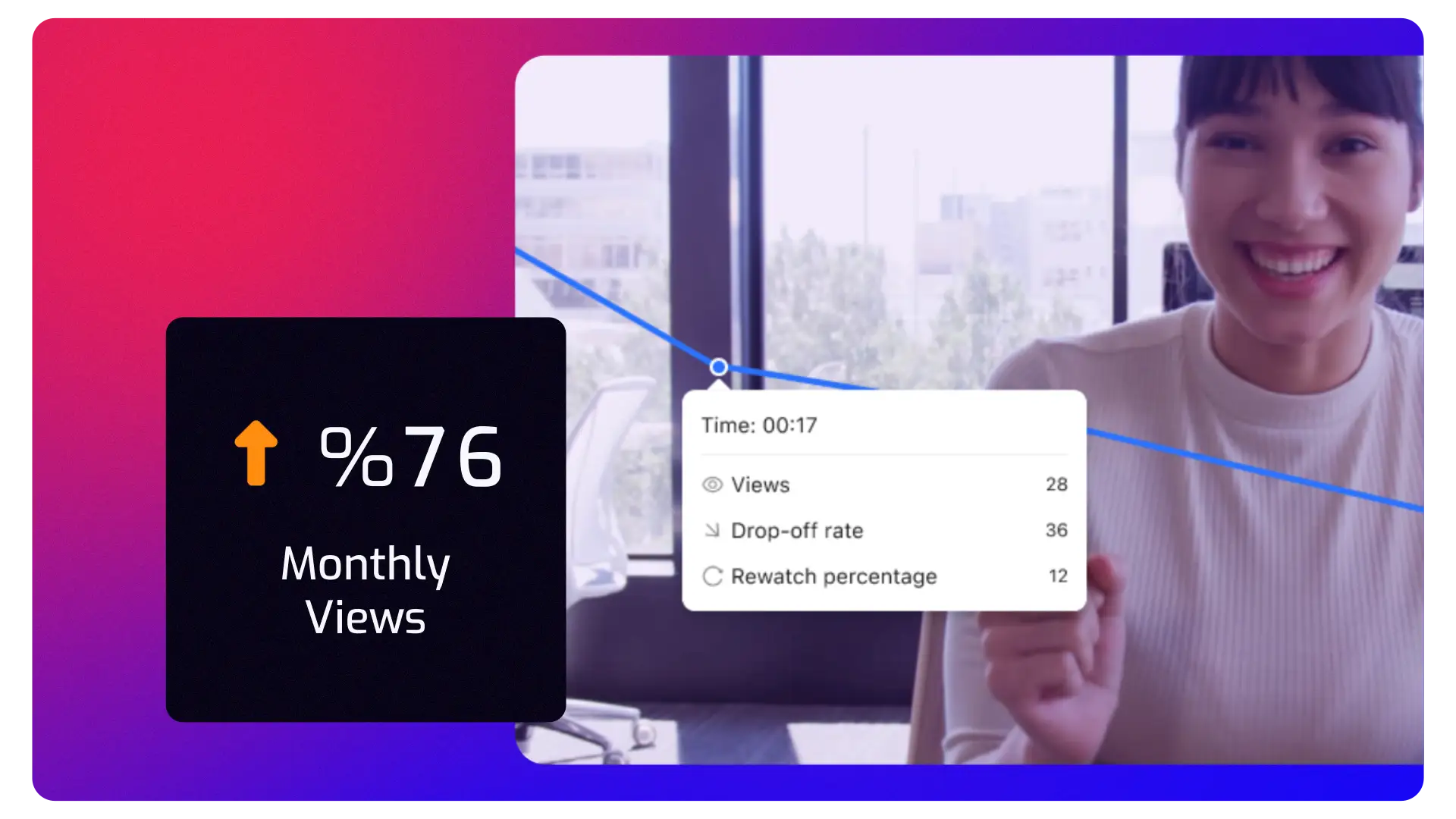Toggle the Drop-off rate stat
The height and width of the screenshot is (819, 1456).
(883, 530)
